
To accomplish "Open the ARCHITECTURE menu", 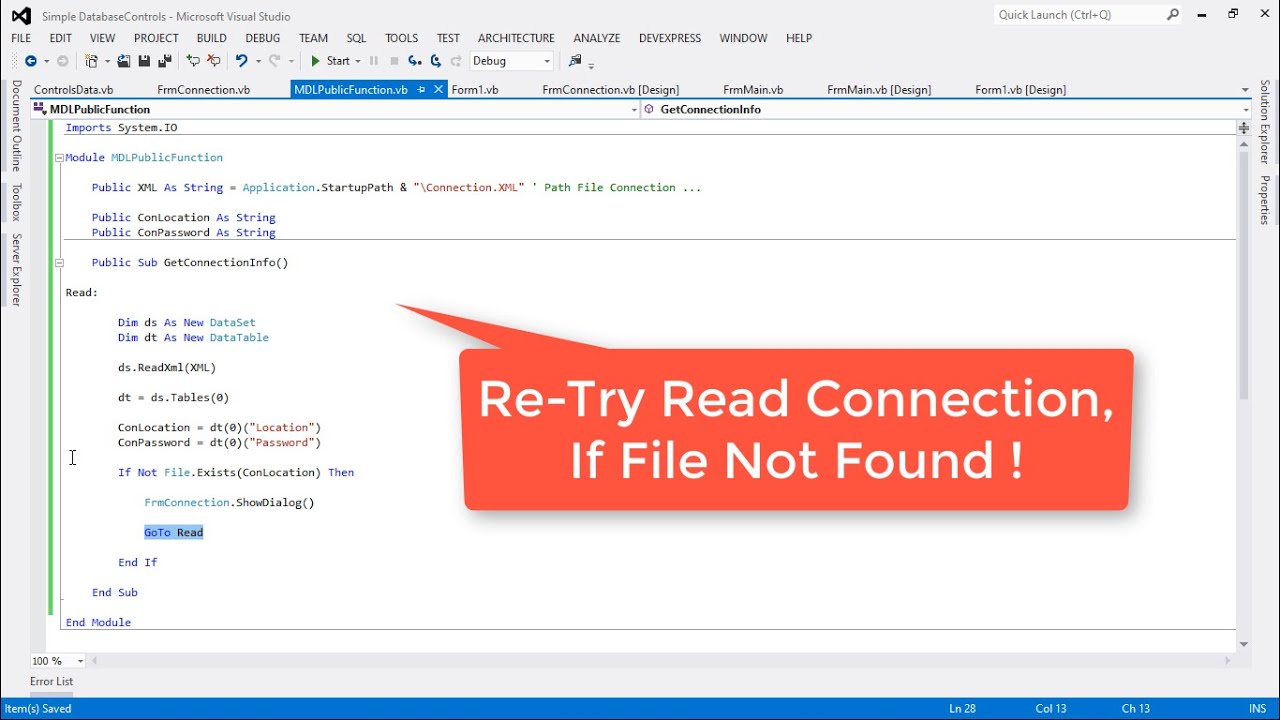I will coord(516,38).
